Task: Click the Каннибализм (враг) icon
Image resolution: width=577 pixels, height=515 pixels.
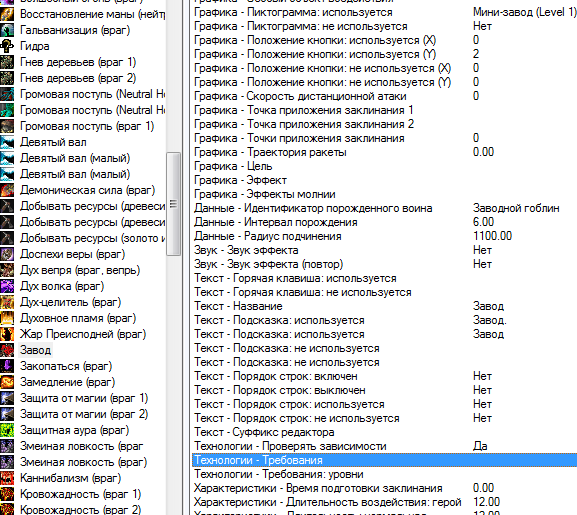Action: pyautogui.click(x=7, y=478)
